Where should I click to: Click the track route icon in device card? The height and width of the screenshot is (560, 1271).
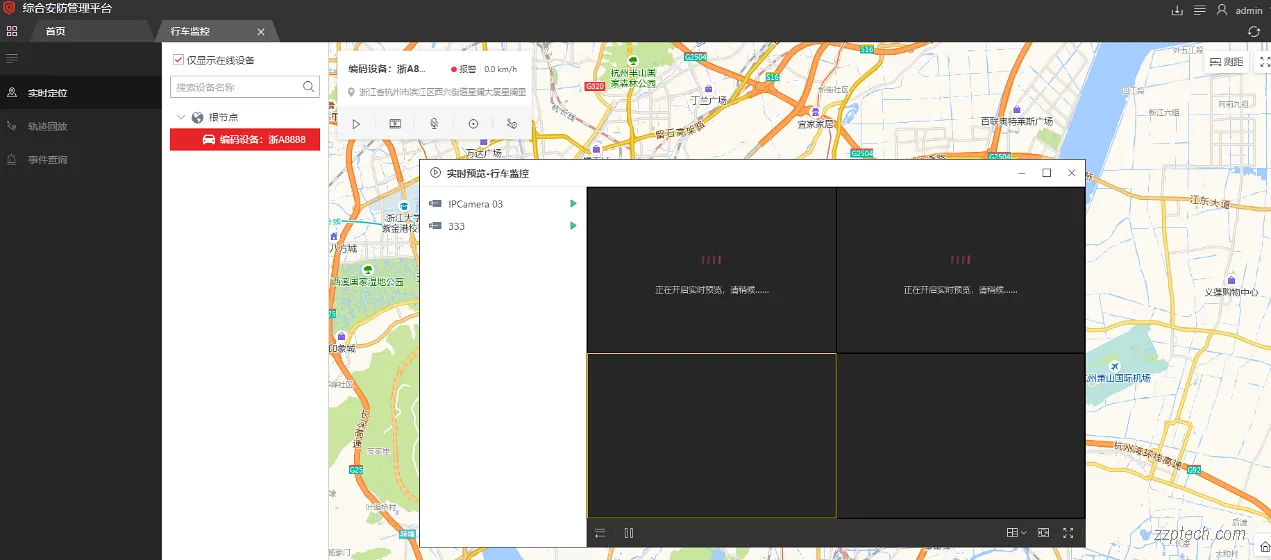[512, 124]
